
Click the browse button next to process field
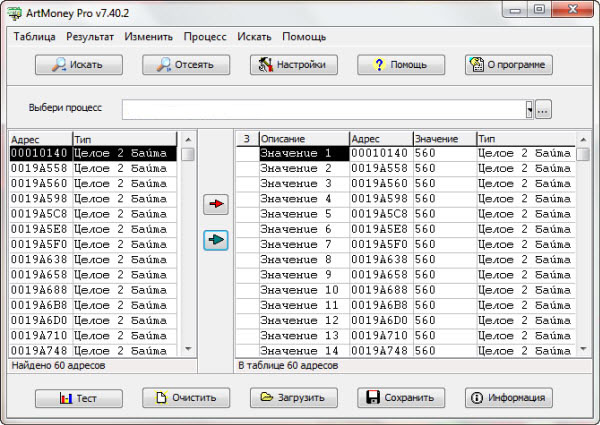click(543, 110)
